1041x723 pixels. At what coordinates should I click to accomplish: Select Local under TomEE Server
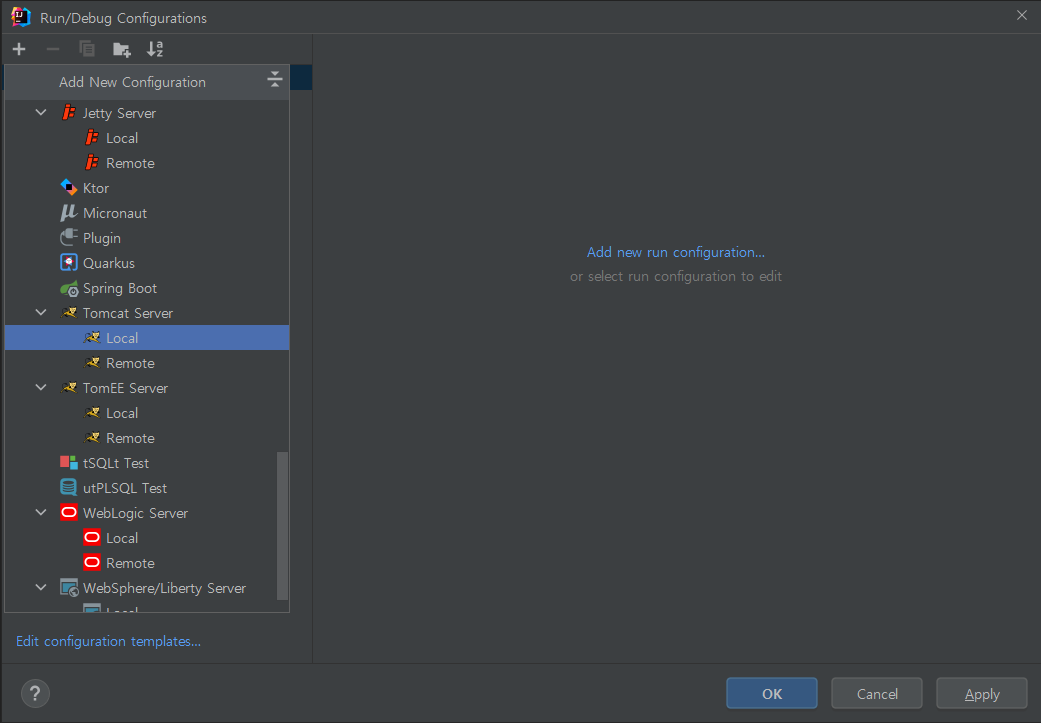[x=147, y=413]
